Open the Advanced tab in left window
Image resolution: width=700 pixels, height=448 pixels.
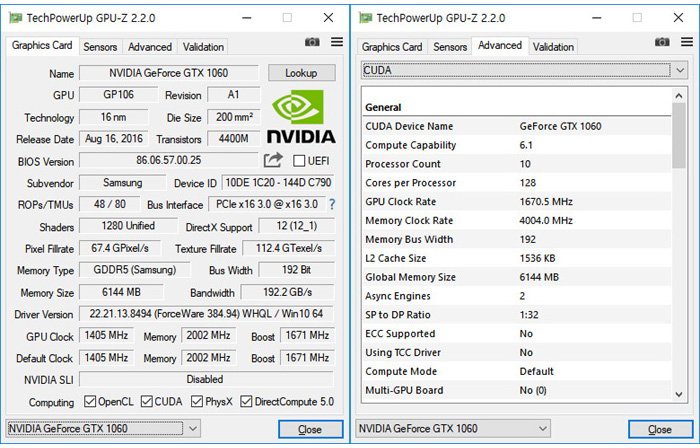[x=150, y=47]
